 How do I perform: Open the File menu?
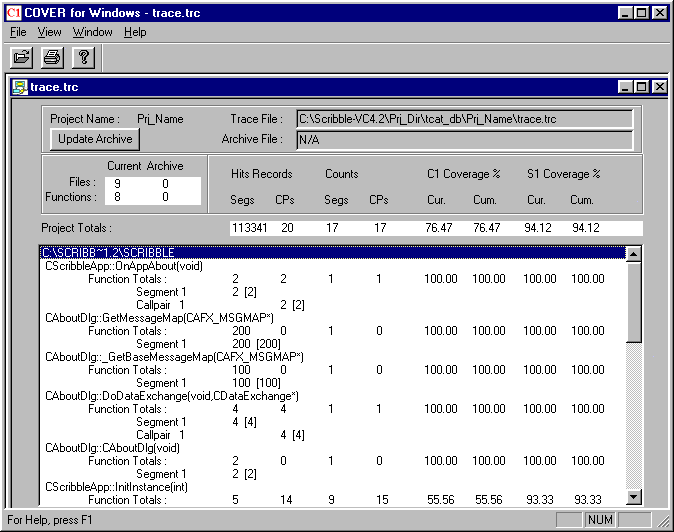point(18,32)
